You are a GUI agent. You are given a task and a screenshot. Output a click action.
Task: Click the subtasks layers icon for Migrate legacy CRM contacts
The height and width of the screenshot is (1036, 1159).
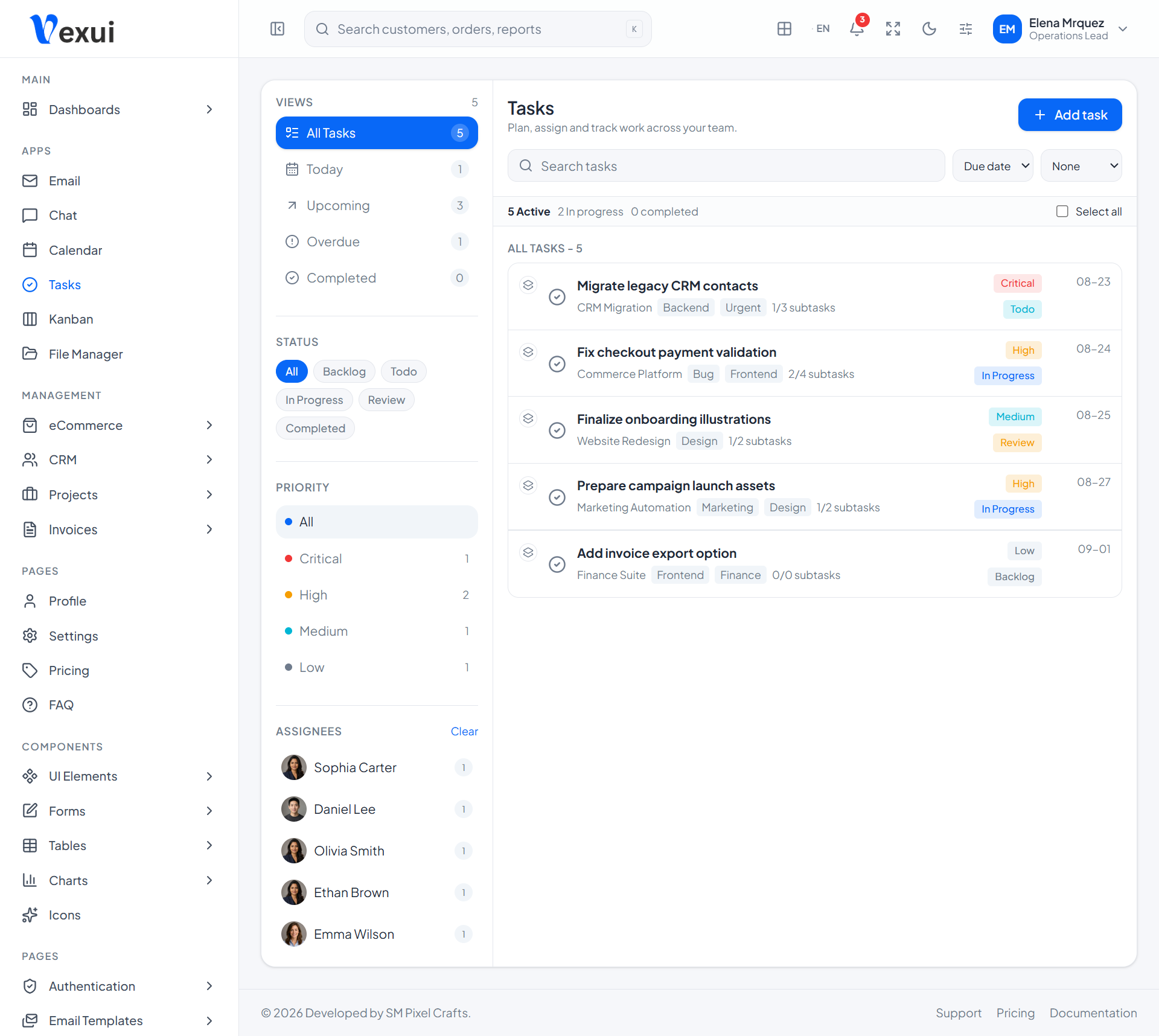click(528, 285)
